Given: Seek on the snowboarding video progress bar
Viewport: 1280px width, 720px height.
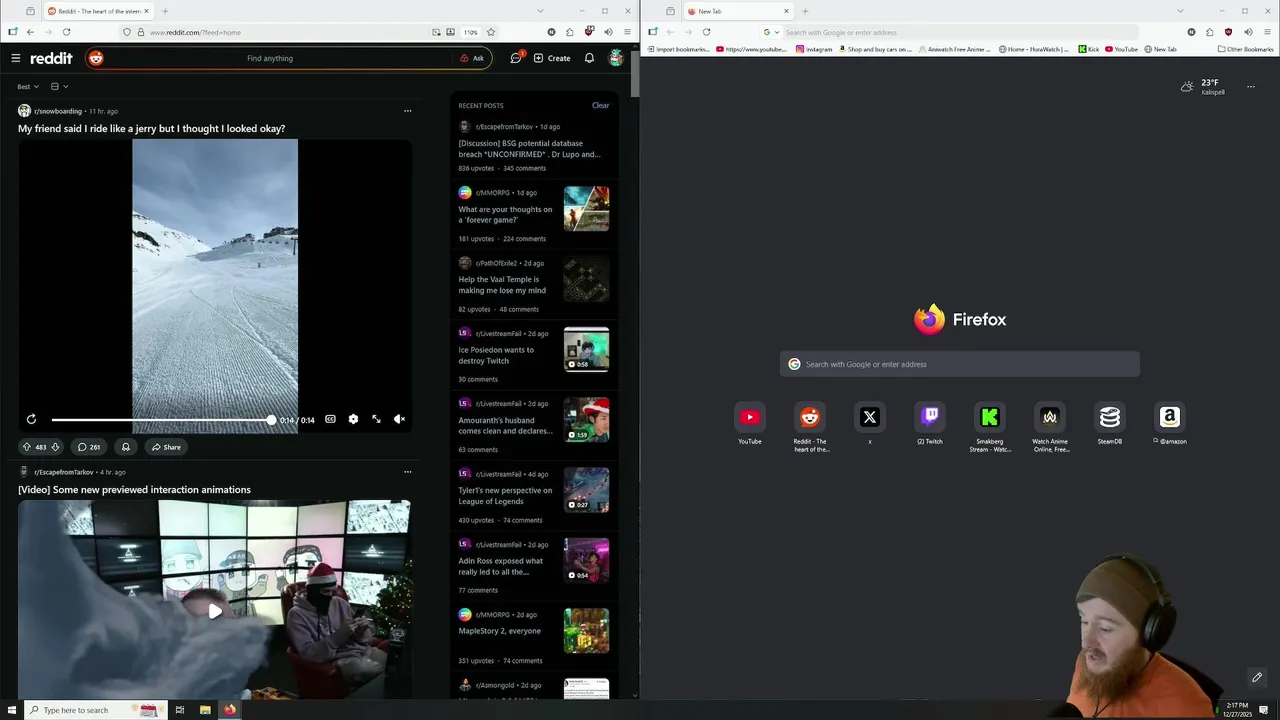Looking at the screenshot, I should [x=163, y=420].
